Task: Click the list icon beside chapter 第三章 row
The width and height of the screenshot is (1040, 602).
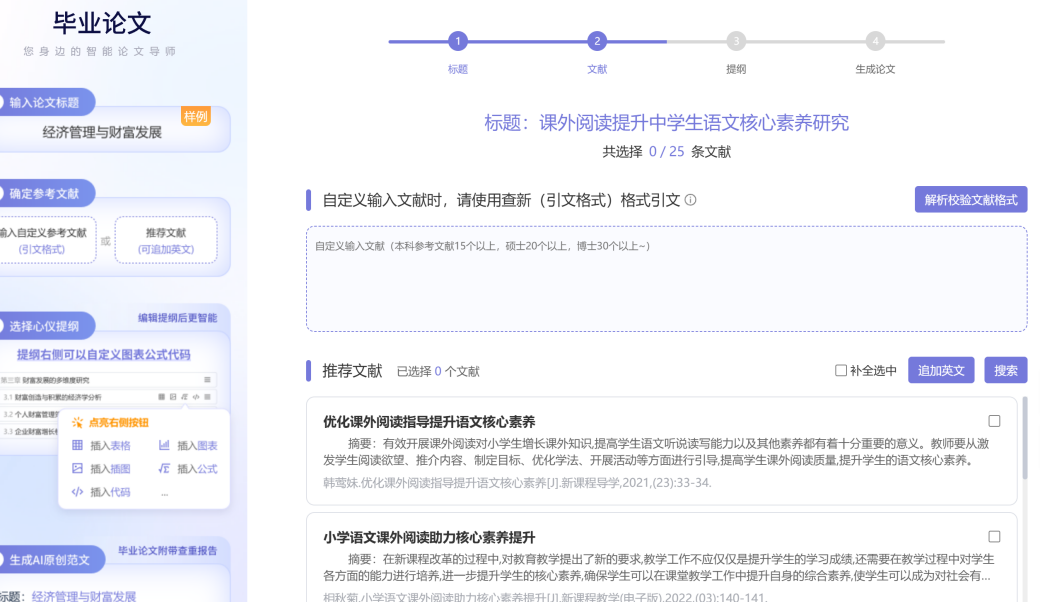Action: pos(207,380)
